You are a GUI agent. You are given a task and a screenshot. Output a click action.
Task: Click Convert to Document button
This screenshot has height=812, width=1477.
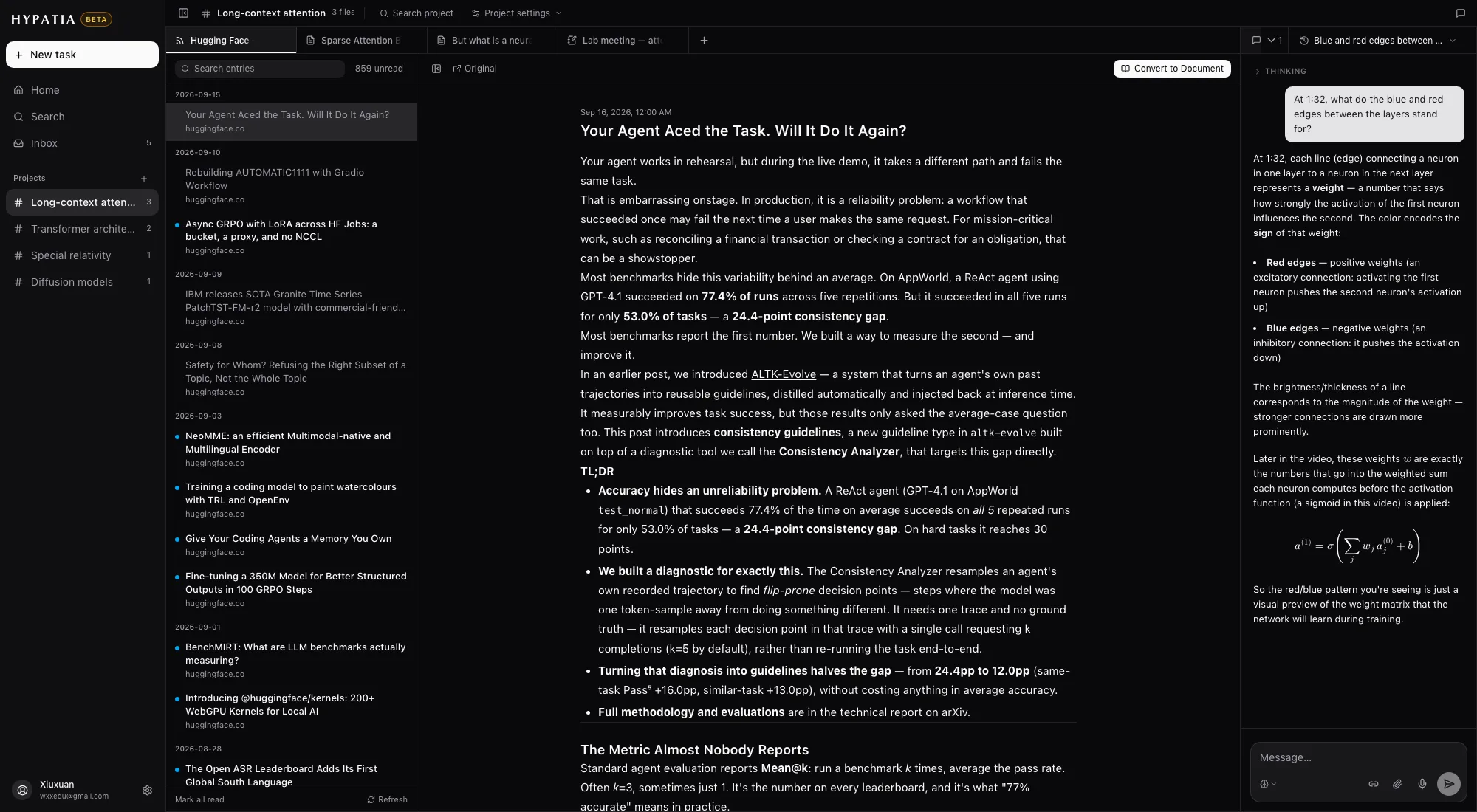1172,69
